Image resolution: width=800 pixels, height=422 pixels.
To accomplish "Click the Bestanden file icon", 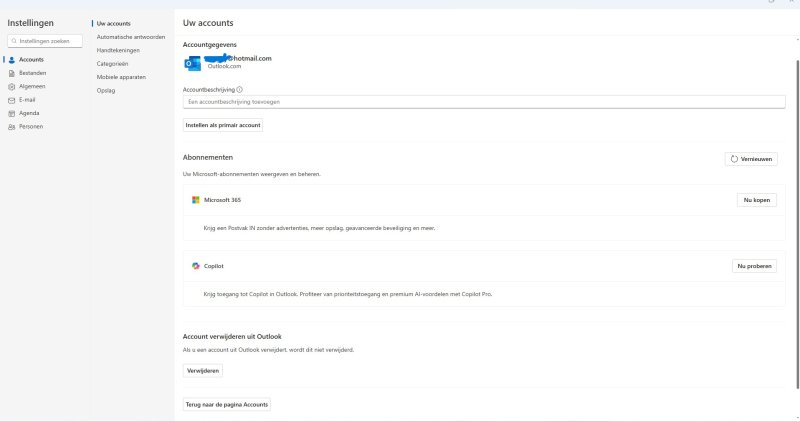I will (12, 73).
